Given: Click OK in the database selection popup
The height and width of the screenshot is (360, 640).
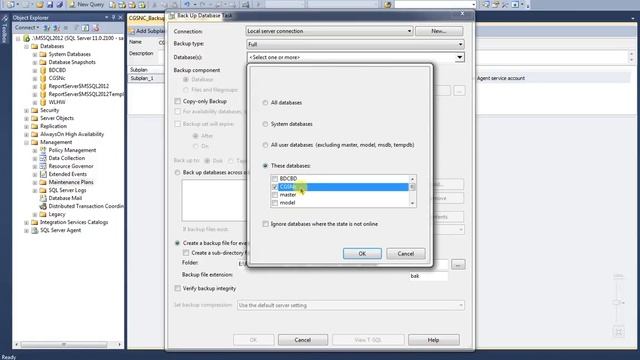Looking at the screenshot, I should 362,253.
